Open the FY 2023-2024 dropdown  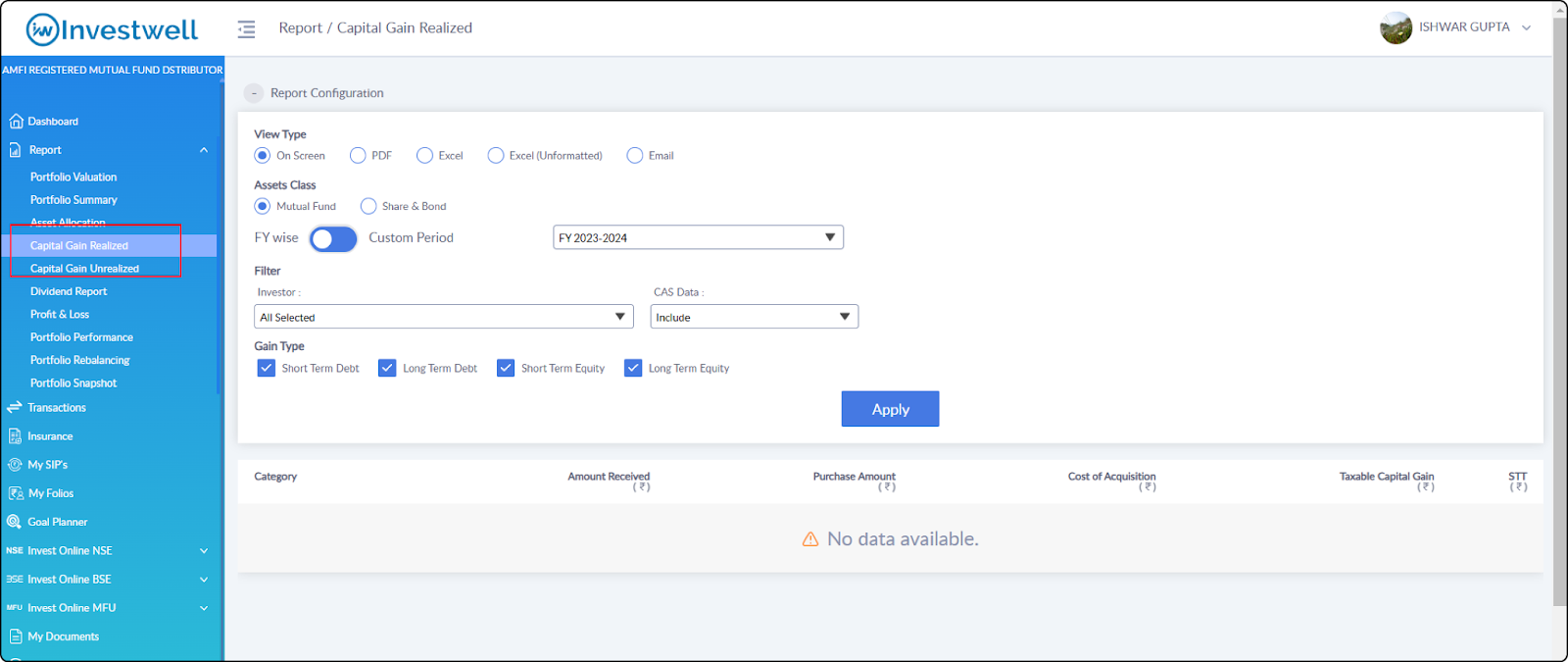click(x=698, y=237)
